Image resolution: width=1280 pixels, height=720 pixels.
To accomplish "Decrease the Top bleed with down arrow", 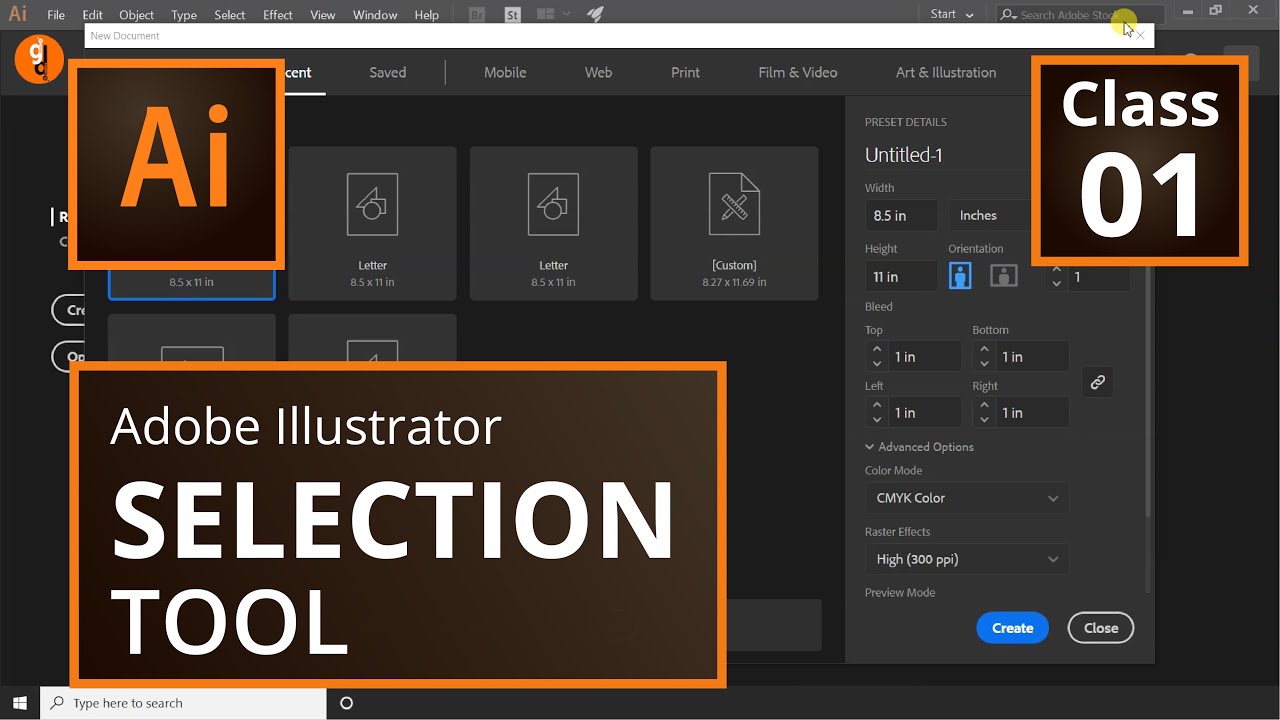I will tap(877, 364).
